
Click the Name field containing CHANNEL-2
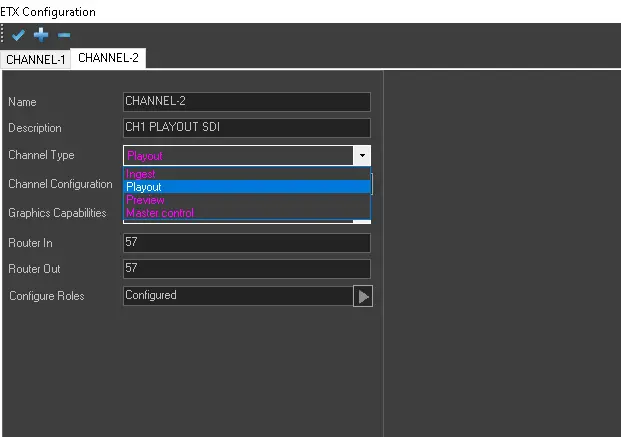246,102
